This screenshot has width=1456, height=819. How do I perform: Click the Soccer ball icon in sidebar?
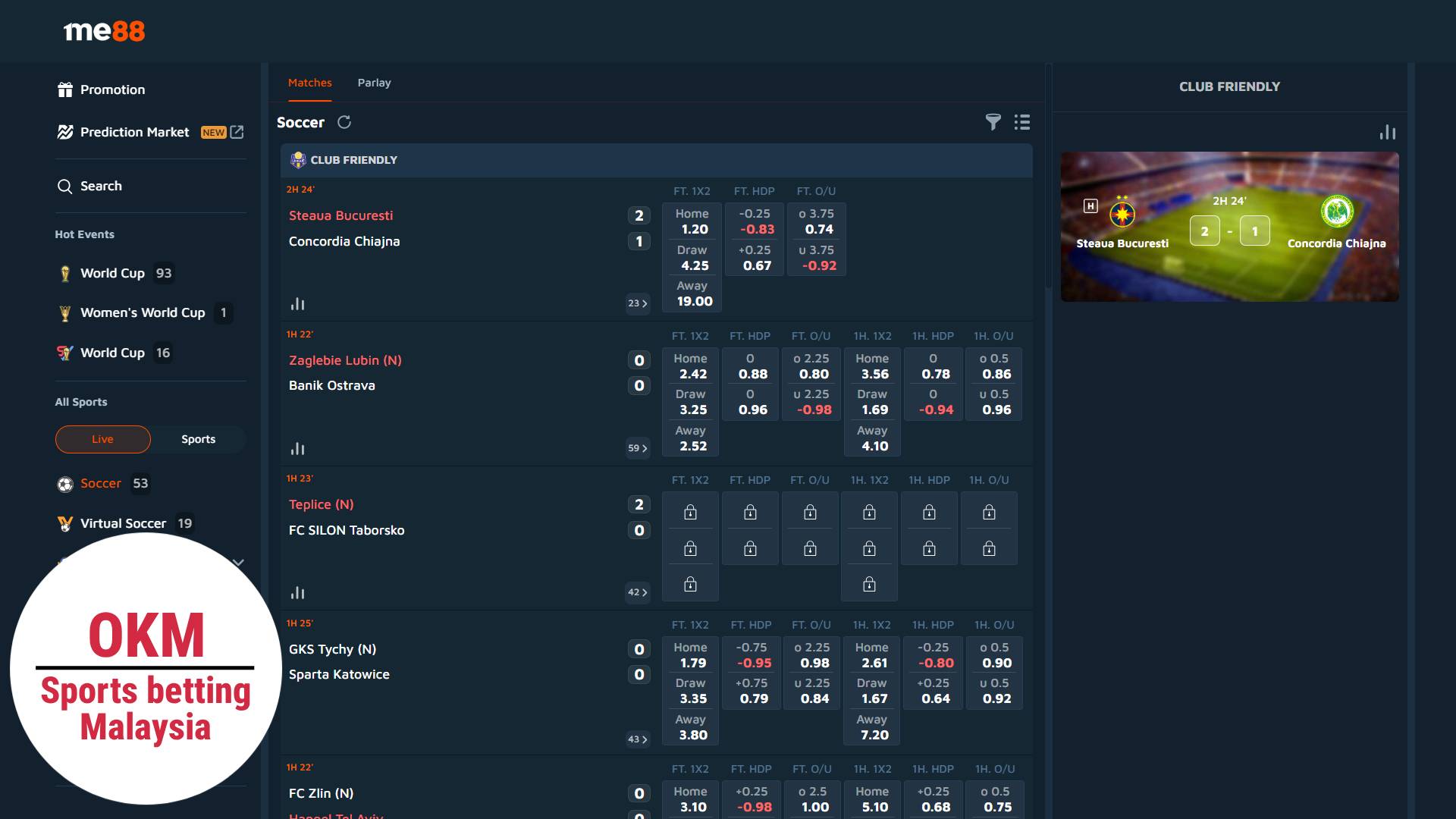click(x=65, y=484)
